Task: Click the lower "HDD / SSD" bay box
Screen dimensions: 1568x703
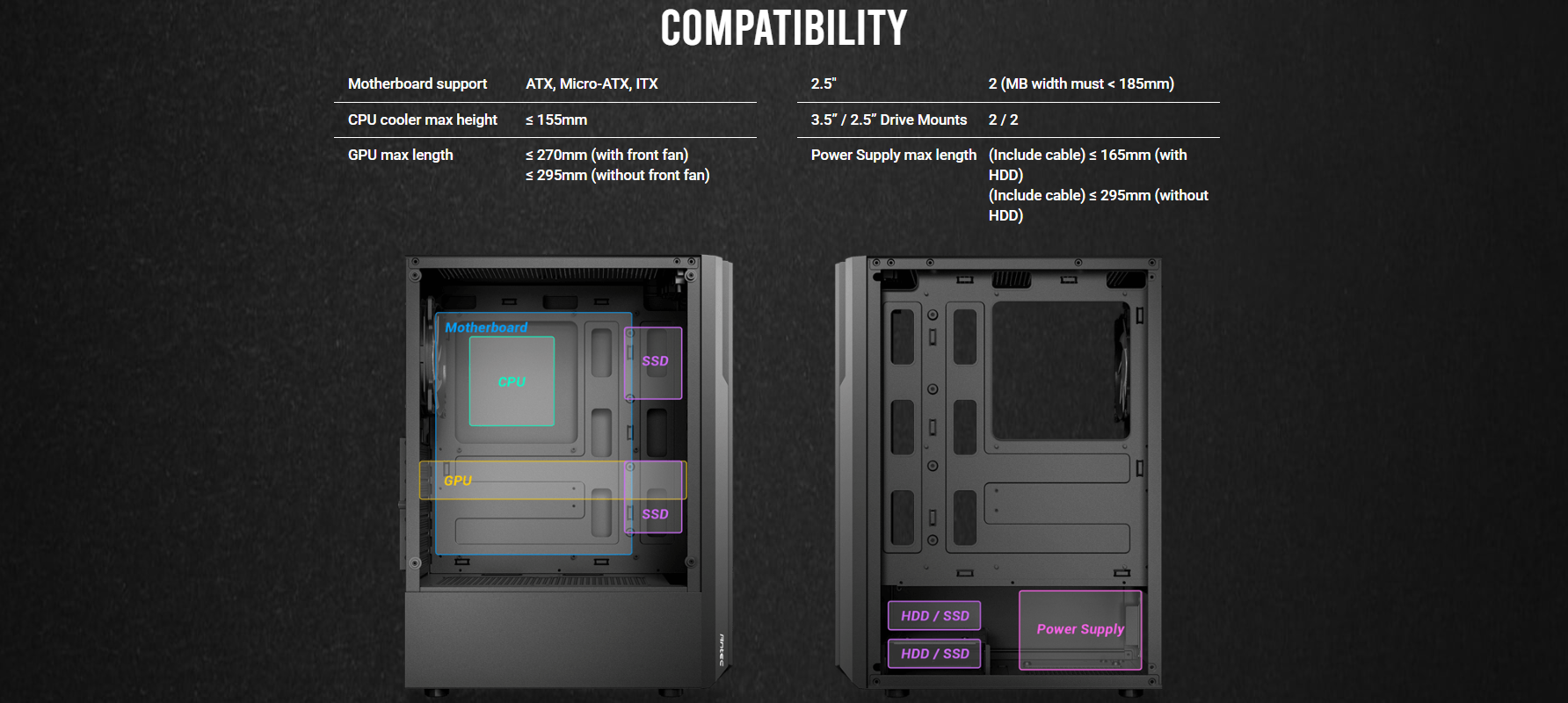Action: [x=934, y=654]
